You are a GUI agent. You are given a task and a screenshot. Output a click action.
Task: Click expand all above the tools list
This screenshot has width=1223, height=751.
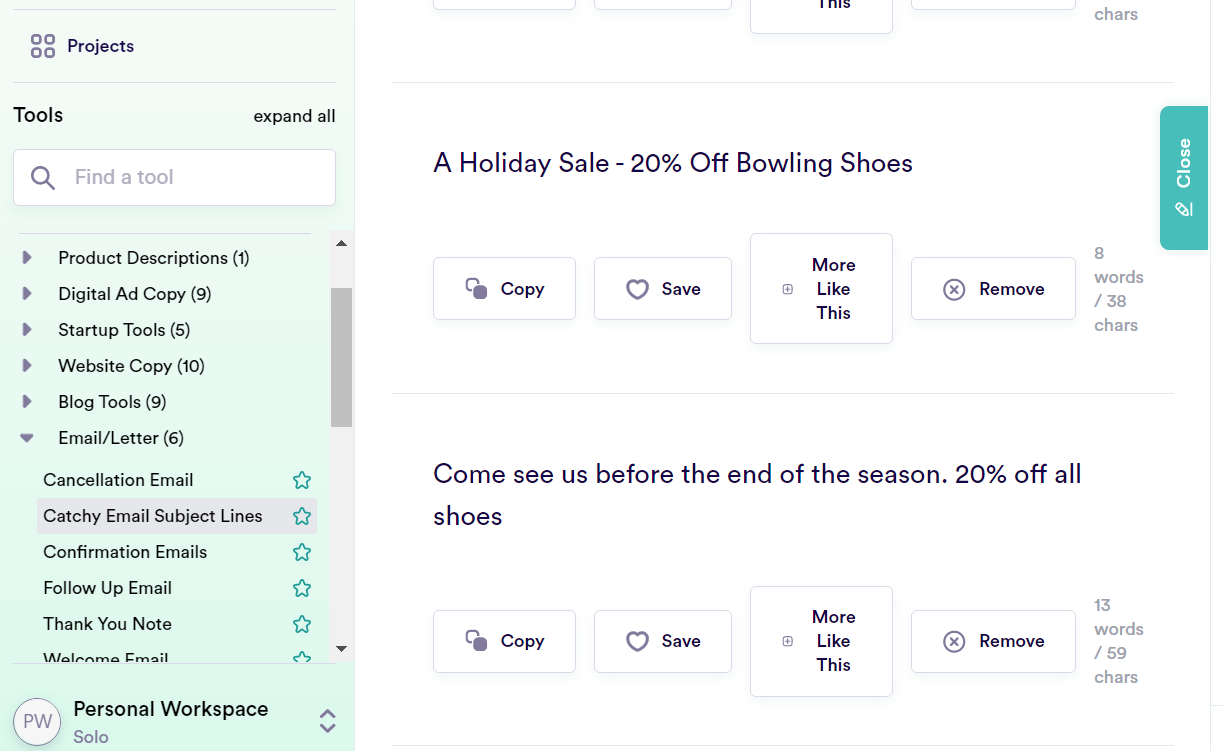(294, 116)
